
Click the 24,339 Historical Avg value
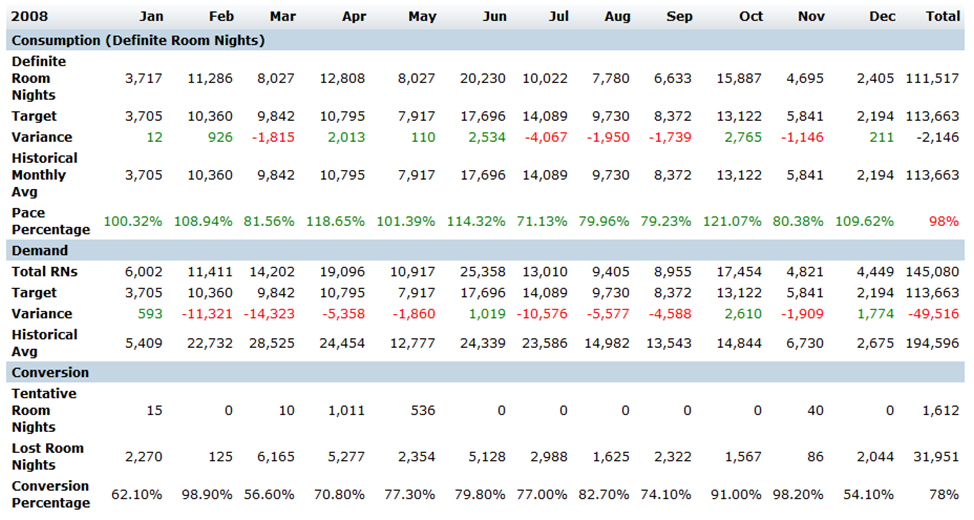click(483, 344)
